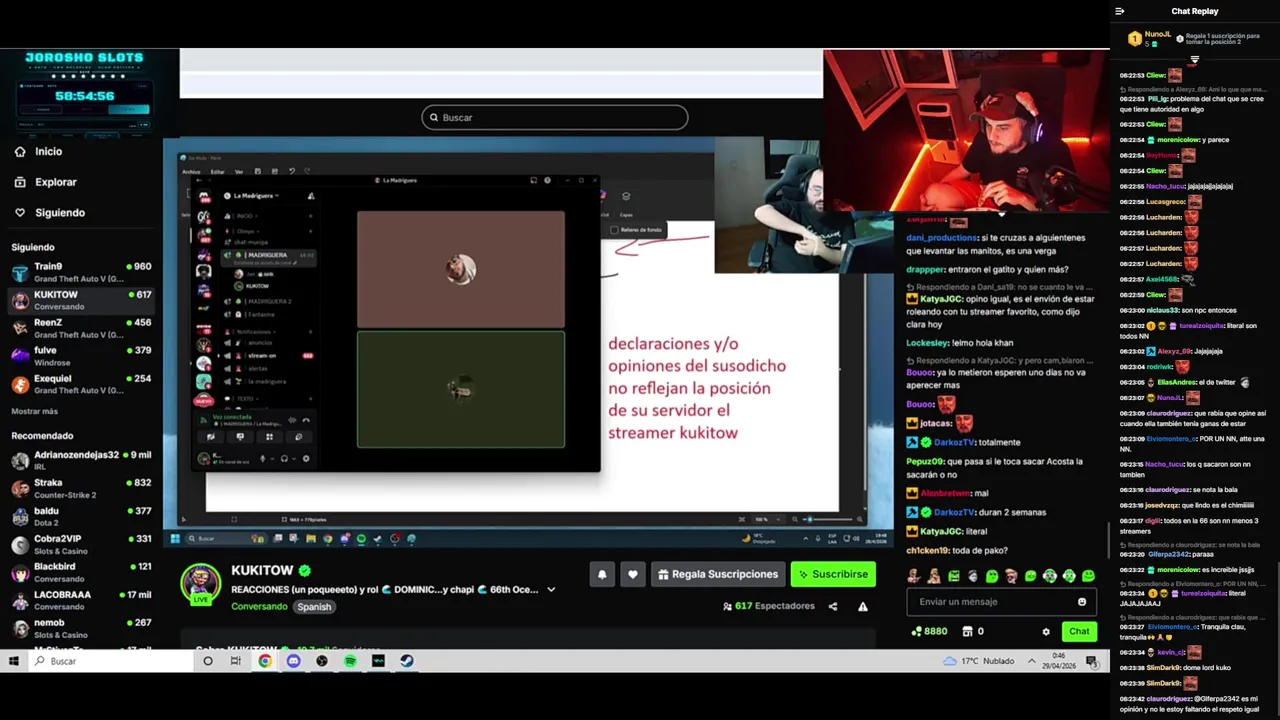This screenshot has height=720, width=1280.
Task: Open Discord from taskbar
Action: click(x=293, y=661)
